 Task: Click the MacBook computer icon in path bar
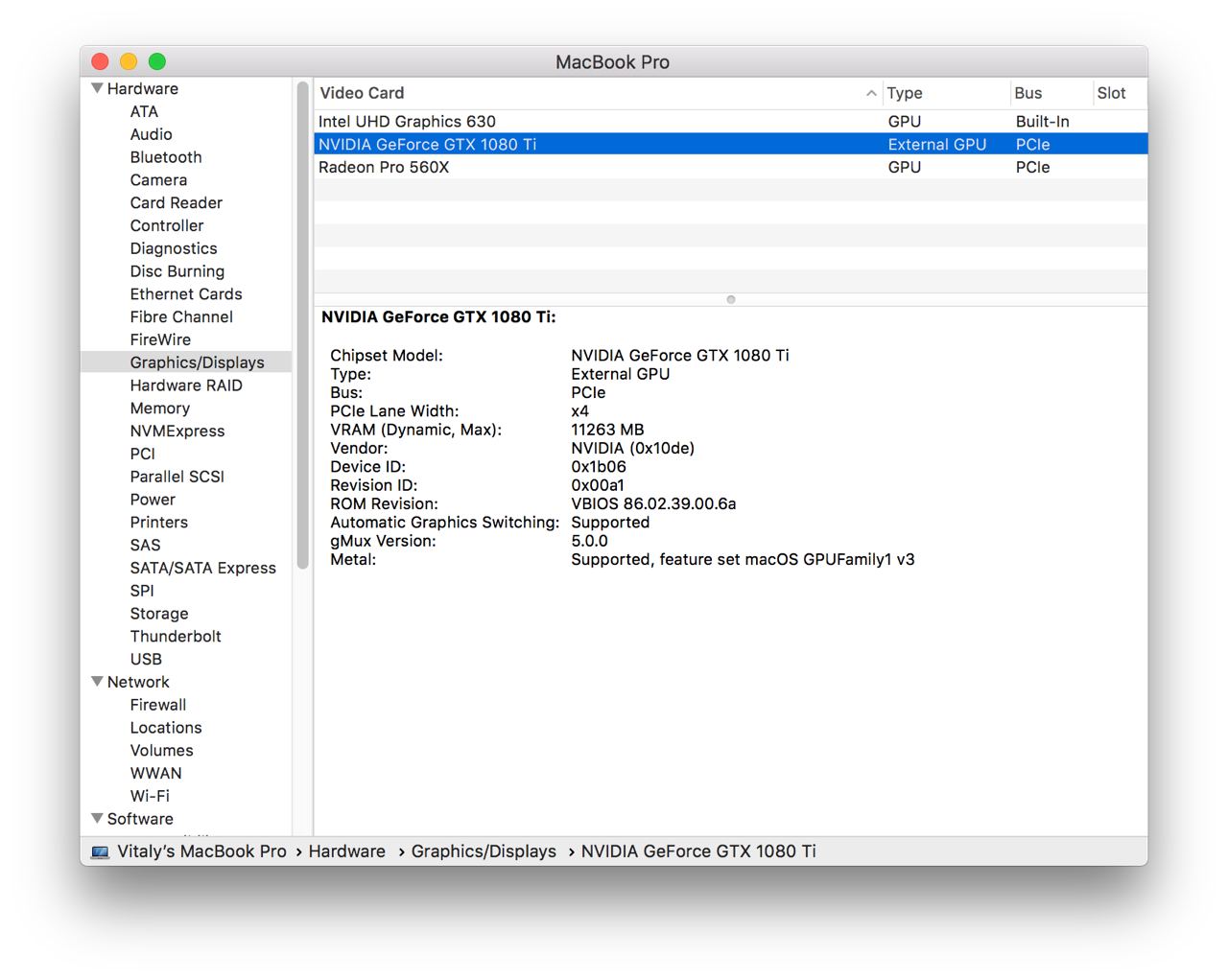pos(100,852)
